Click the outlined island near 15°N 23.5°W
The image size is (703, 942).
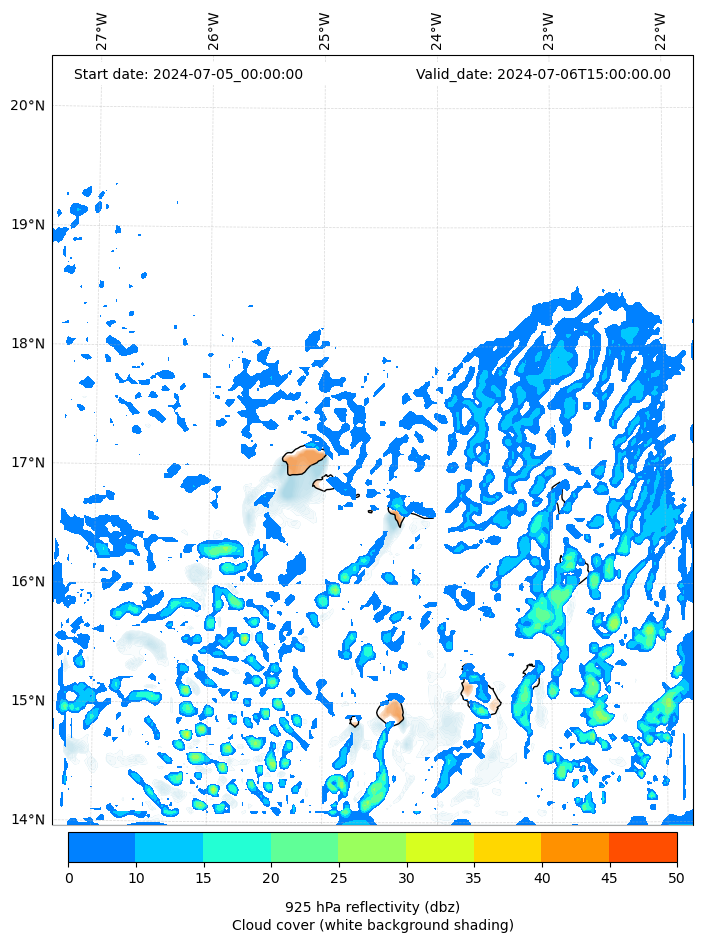pos(481,691)
